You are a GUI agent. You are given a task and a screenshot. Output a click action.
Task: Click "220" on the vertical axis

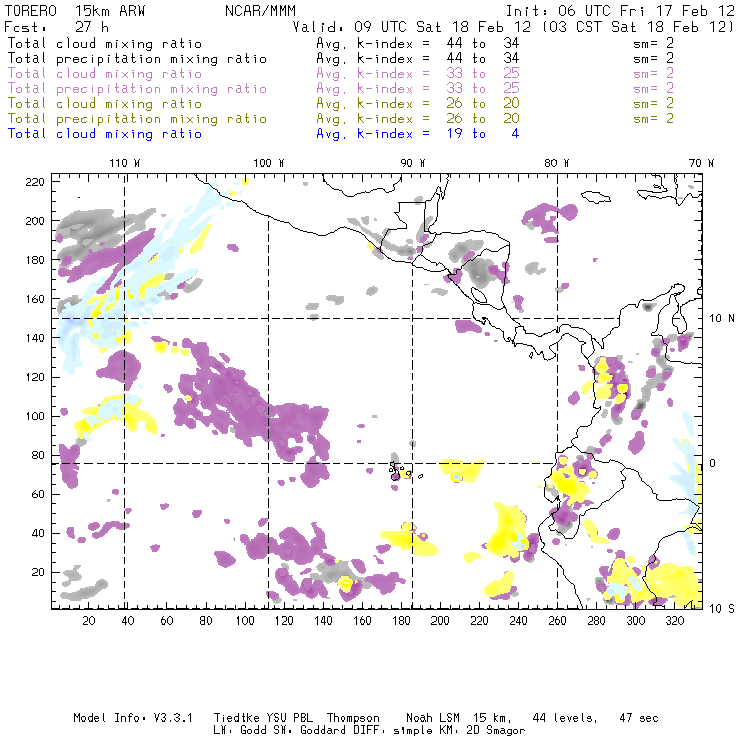[x=35, y=182]
